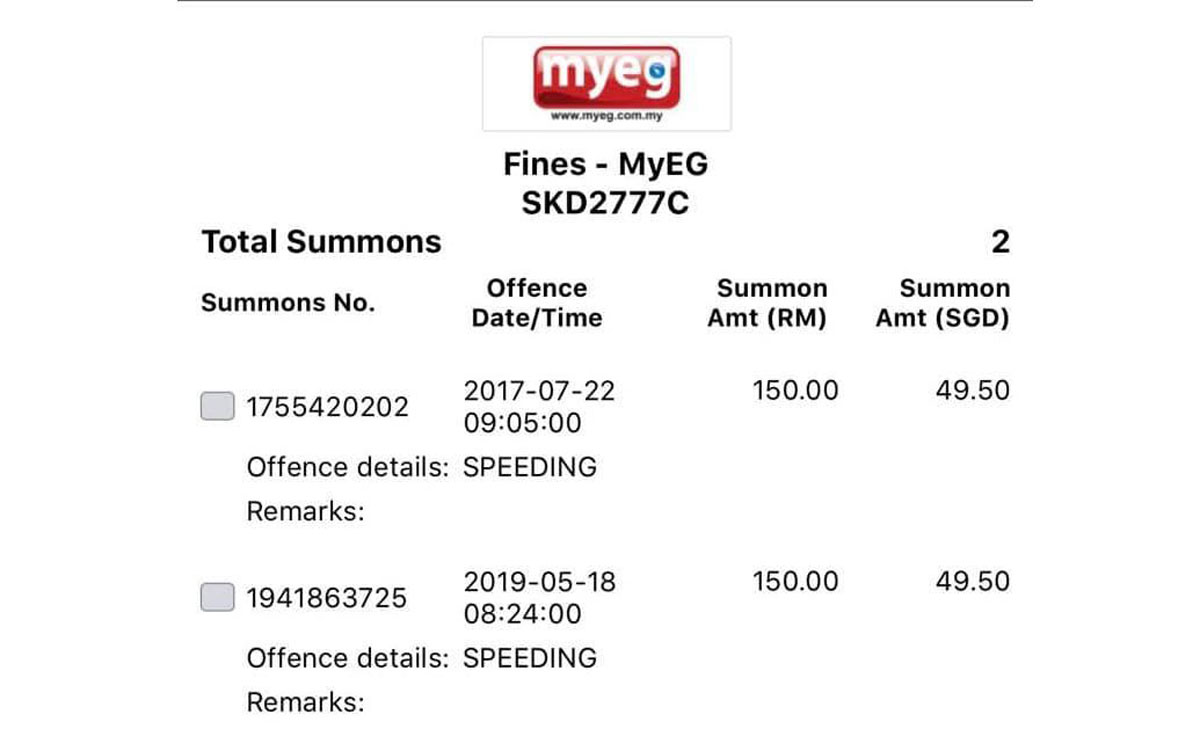This screenshot has height=729, width=1200.
Task: Click the Total Summons count value 2
Action: [x=1005, y=241]
